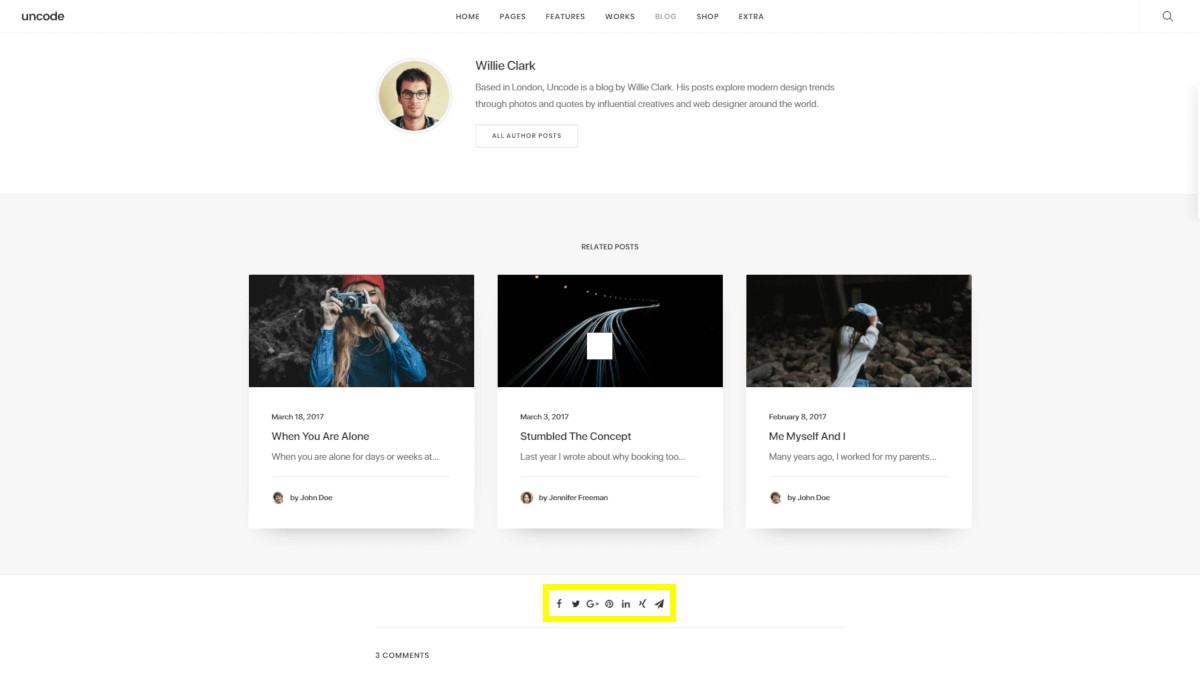Open the Pages menu
The width and height of the screenshot is (1200, 676).
pos(512,16)
